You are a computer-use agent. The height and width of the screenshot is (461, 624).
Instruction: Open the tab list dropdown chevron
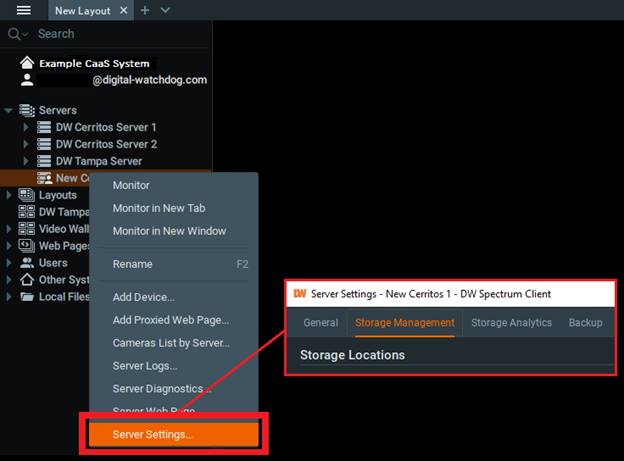(x=165, y=10)
